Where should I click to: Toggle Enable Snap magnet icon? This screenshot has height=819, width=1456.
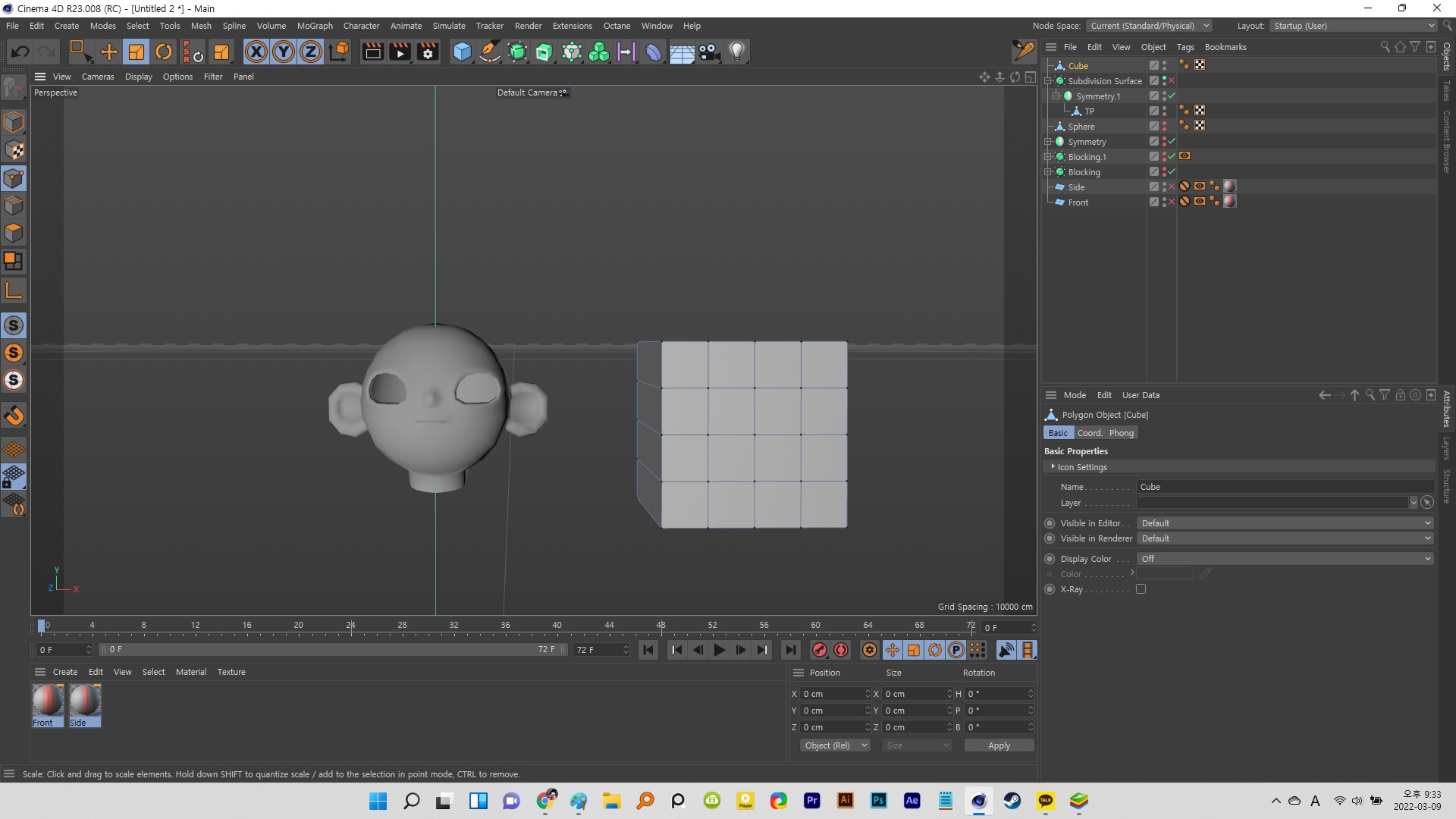pos(14,416)
